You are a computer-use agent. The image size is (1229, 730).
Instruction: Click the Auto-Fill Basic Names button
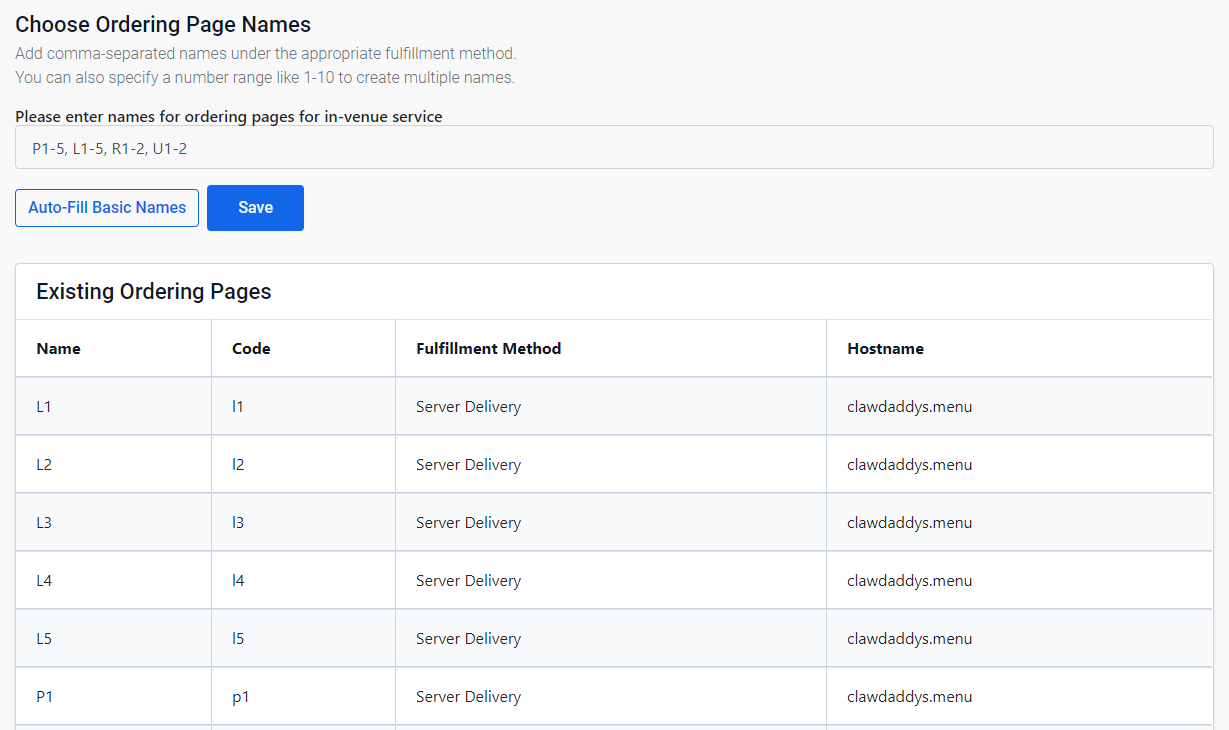pyautogui.click(x=106, y=207)
